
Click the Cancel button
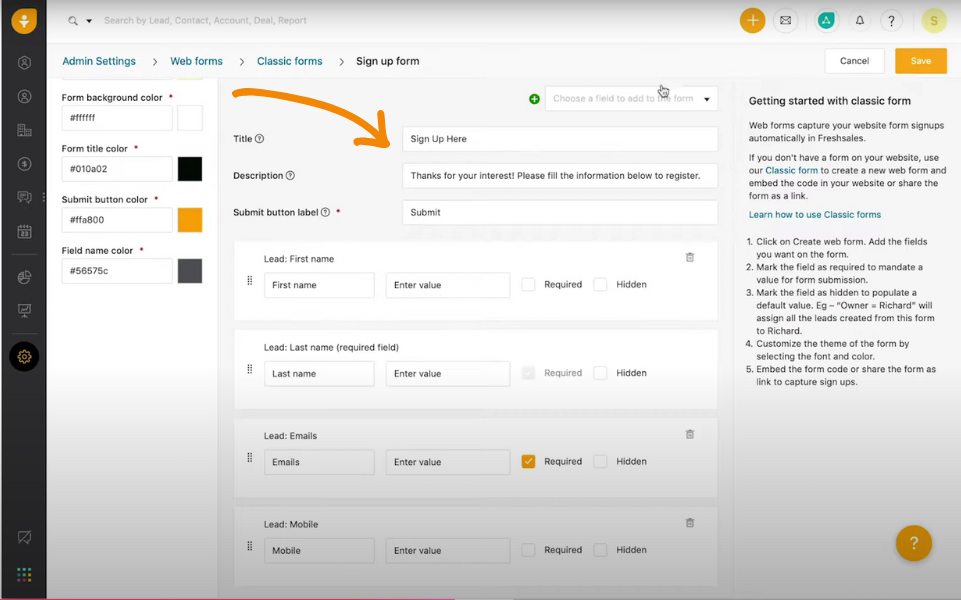pyautogui.click(x=854, y=61)
